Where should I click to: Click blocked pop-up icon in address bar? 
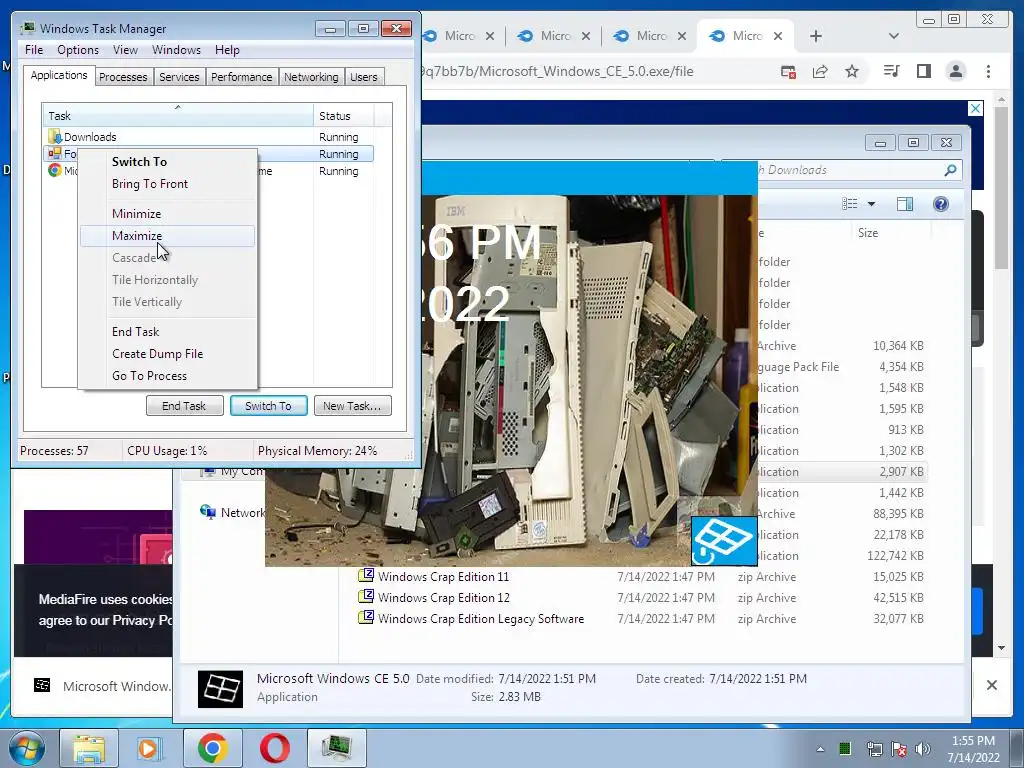[x=788, y=71]
